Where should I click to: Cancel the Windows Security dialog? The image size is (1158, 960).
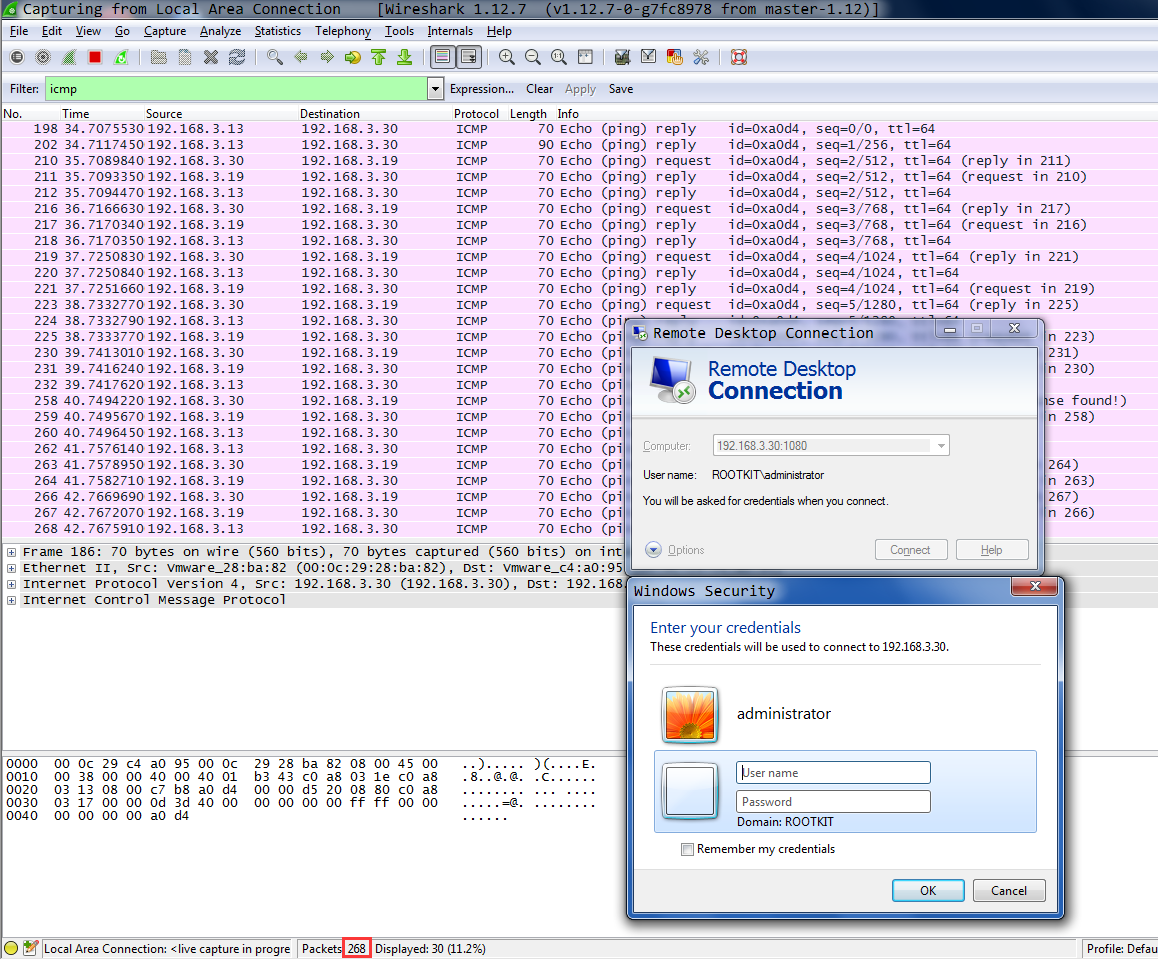tap(1009, 891)
